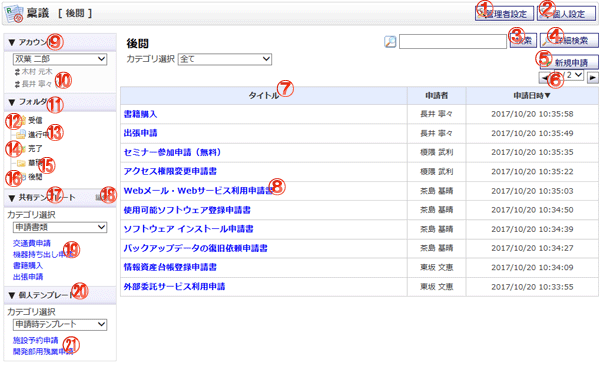Open the 申請時テンプレート category dropdown
Image resolution: width=600 pixels, height=366 pixels.
60,324
